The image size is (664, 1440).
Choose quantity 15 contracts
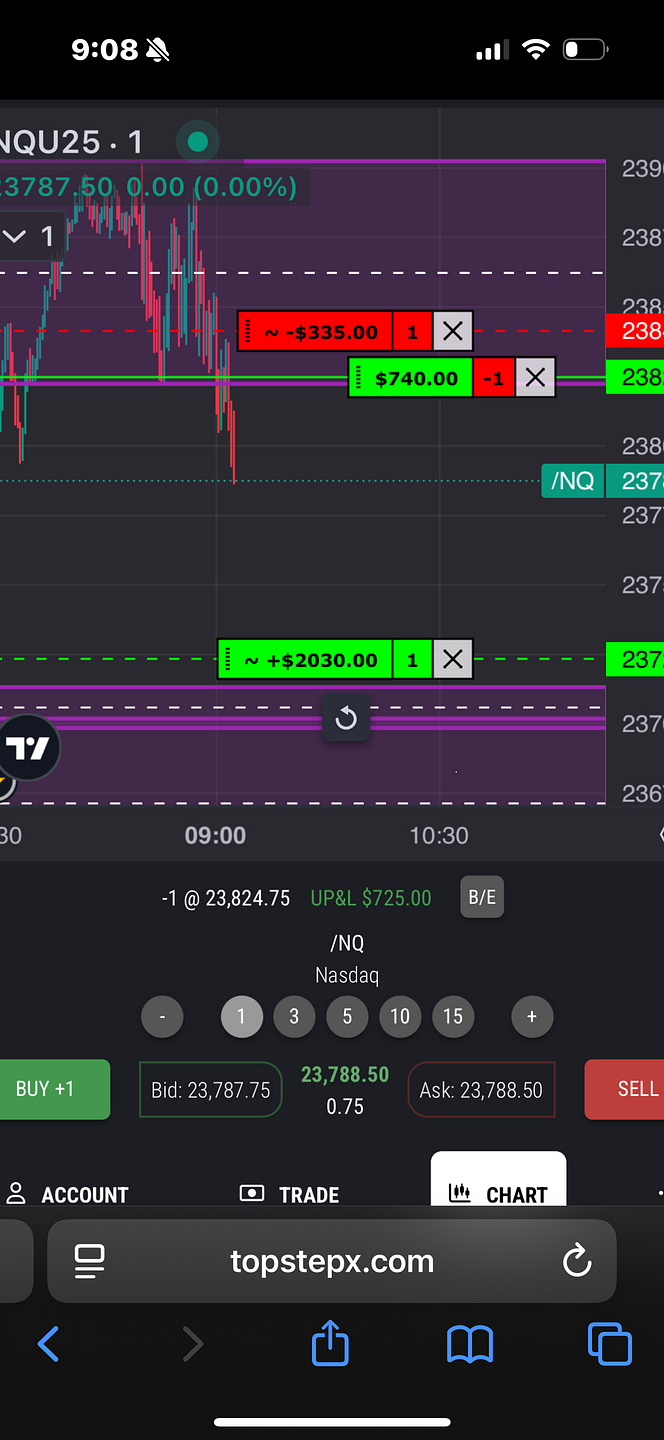click(453, 1017)
